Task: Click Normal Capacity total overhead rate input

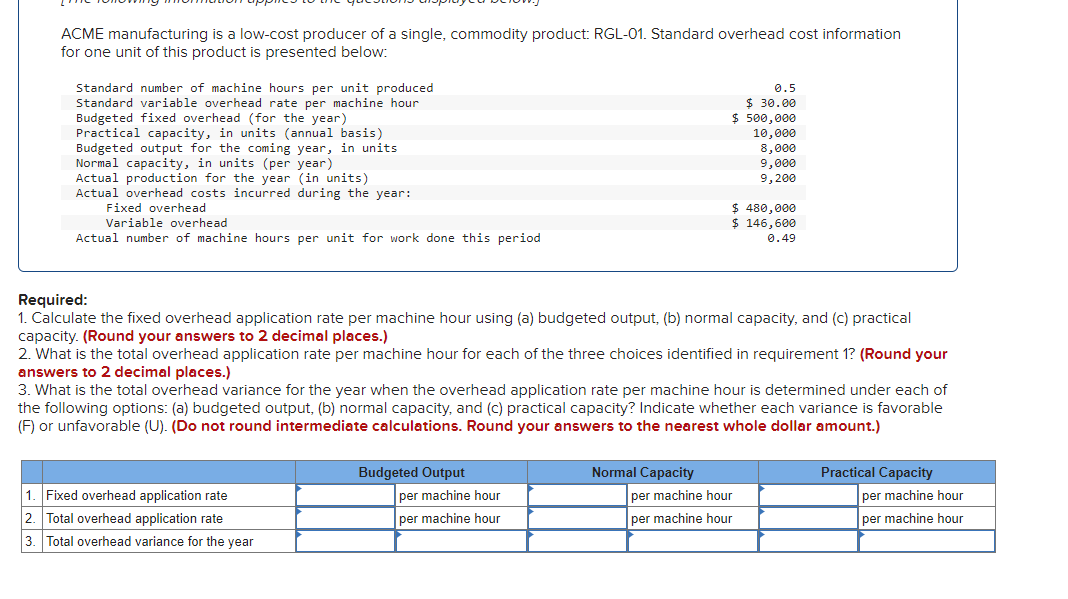Action: [578, 518]
